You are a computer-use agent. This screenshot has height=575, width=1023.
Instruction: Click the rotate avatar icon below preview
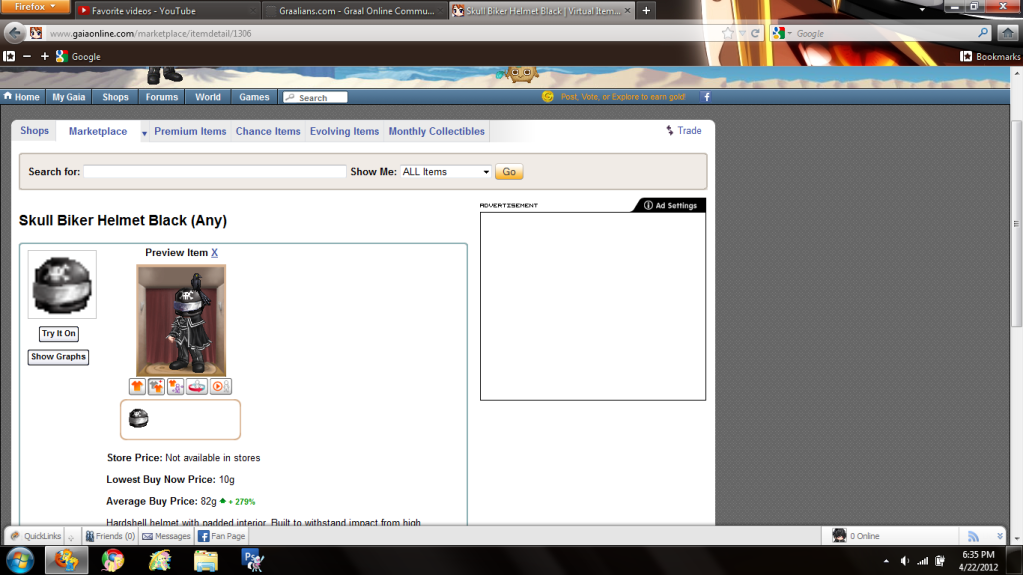click(198, 387)
